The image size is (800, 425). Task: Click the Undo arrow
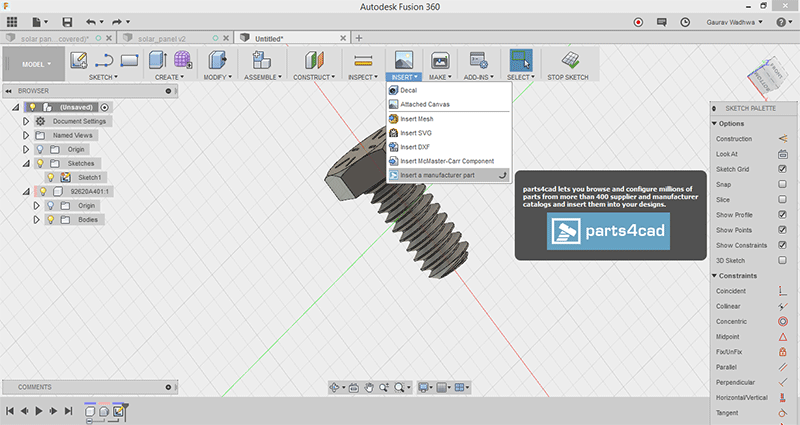[x=91, y=22]
